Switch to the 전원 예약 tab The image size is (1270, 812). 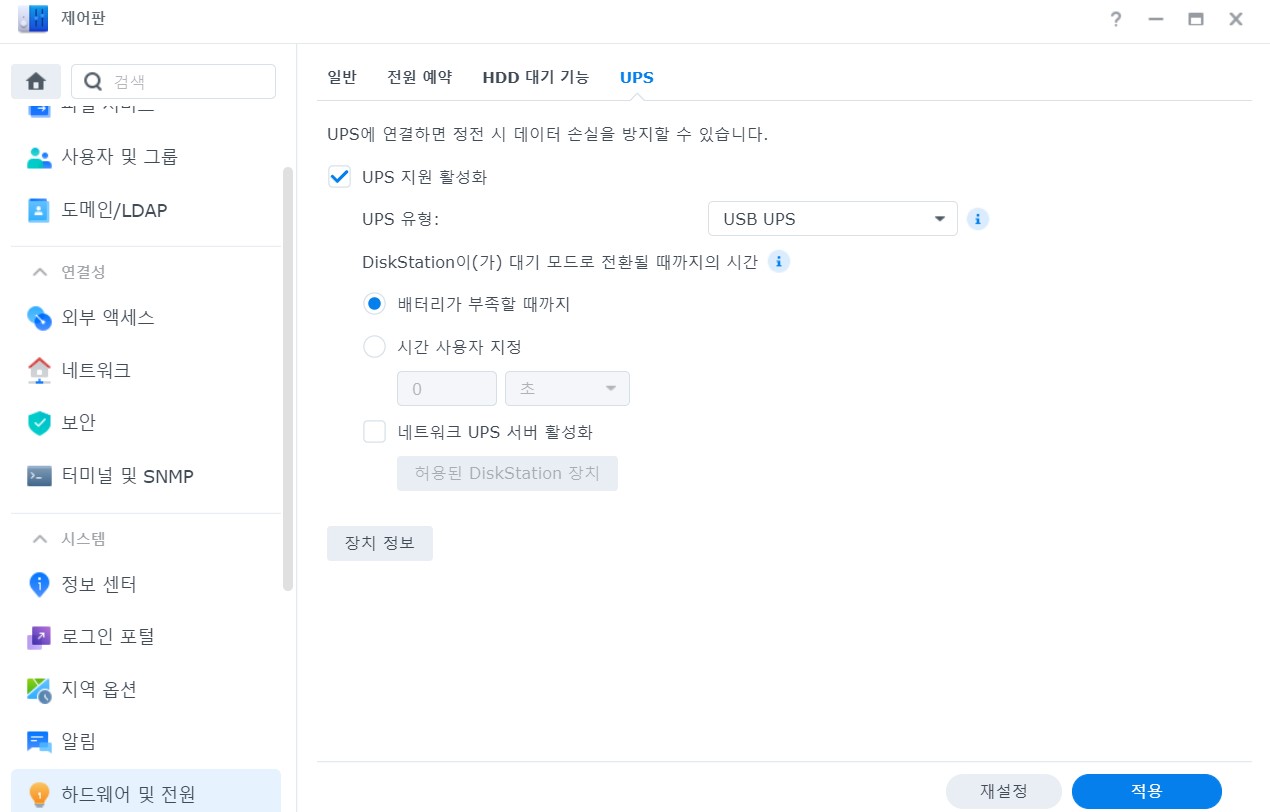[420, 77]
